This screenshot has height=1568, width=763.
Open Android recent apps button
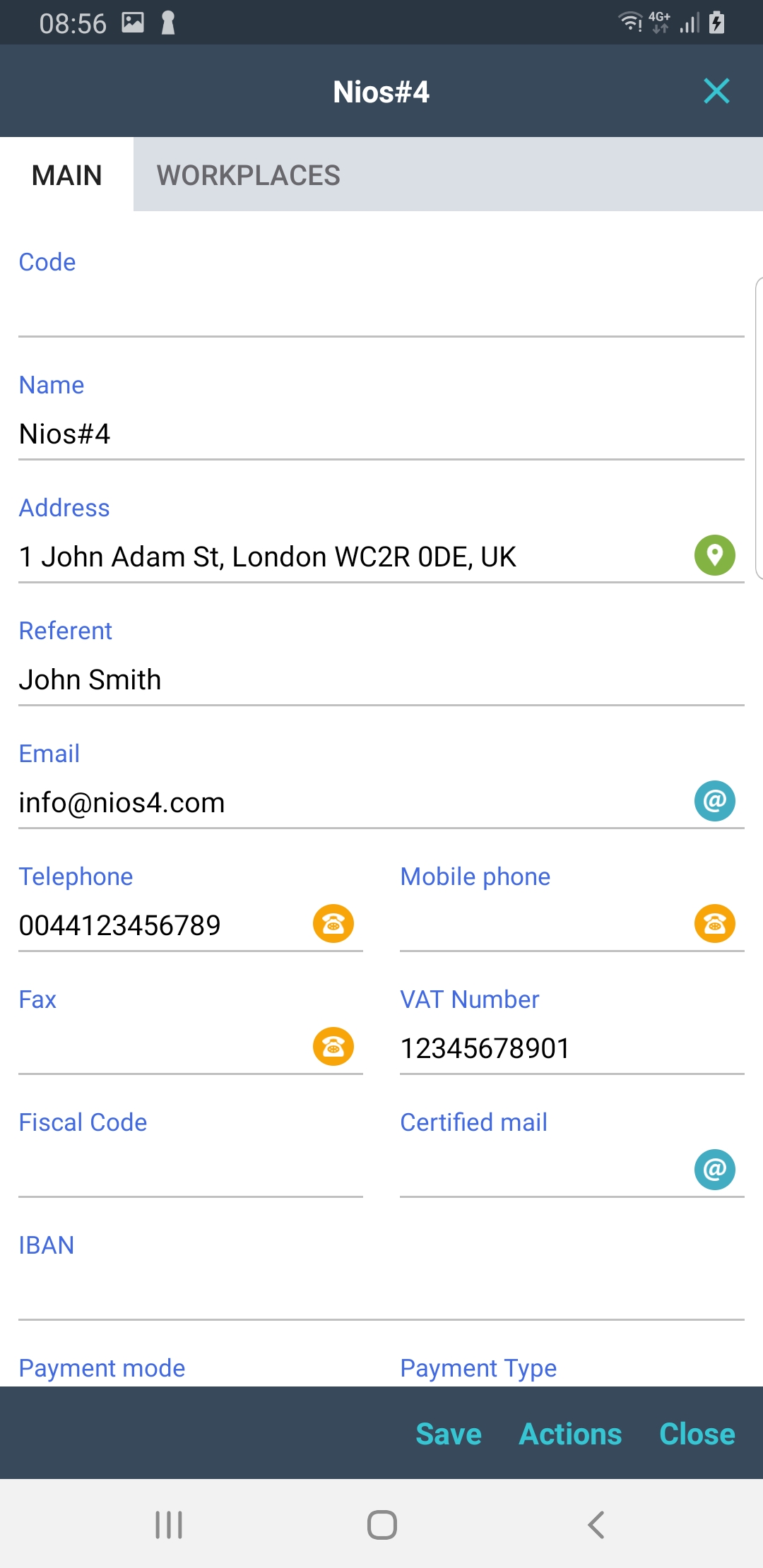[x=169, y=1524]
